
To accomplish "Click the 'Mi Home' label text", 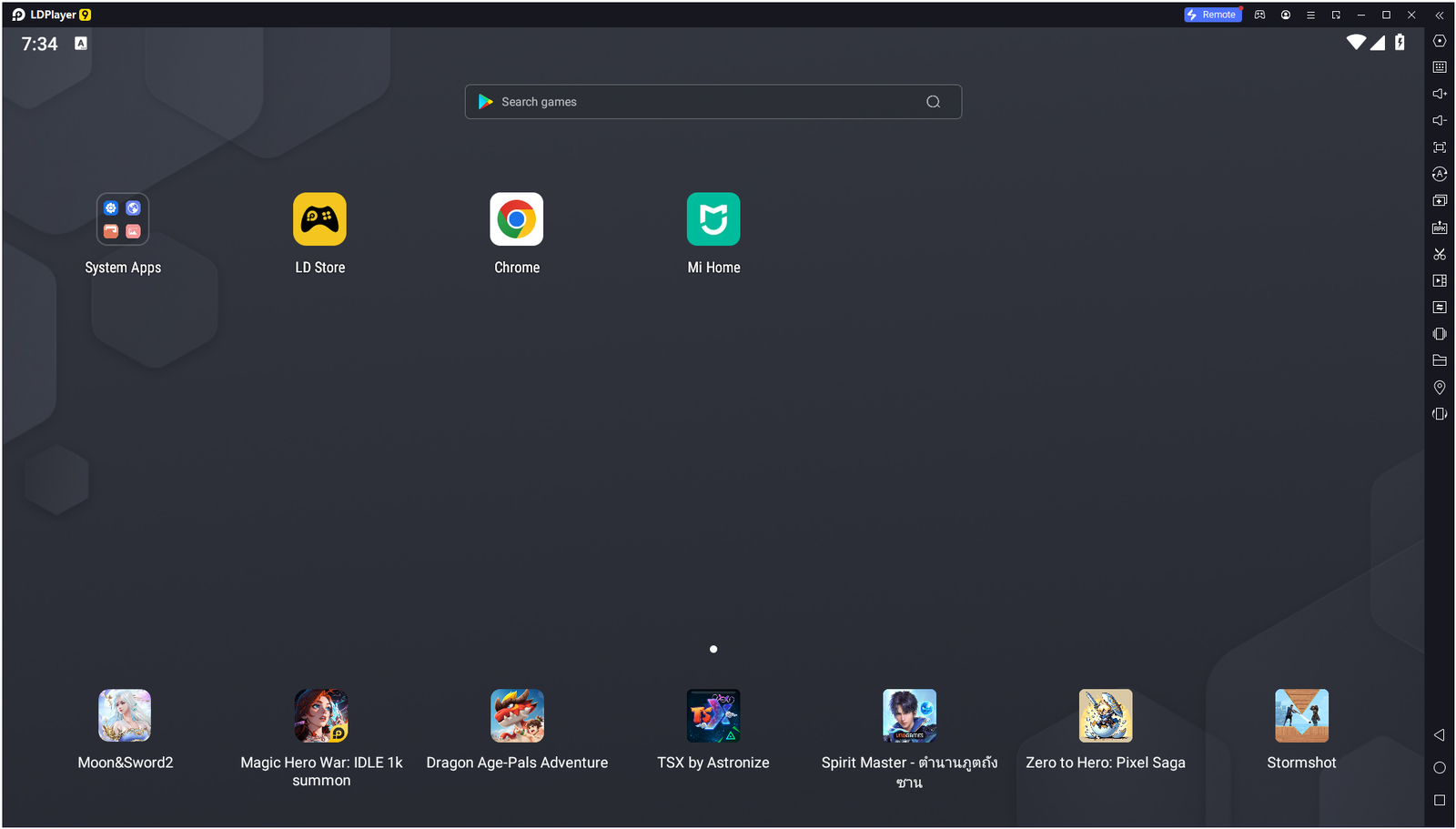I will pyautogui.click(x=713, y=268).
